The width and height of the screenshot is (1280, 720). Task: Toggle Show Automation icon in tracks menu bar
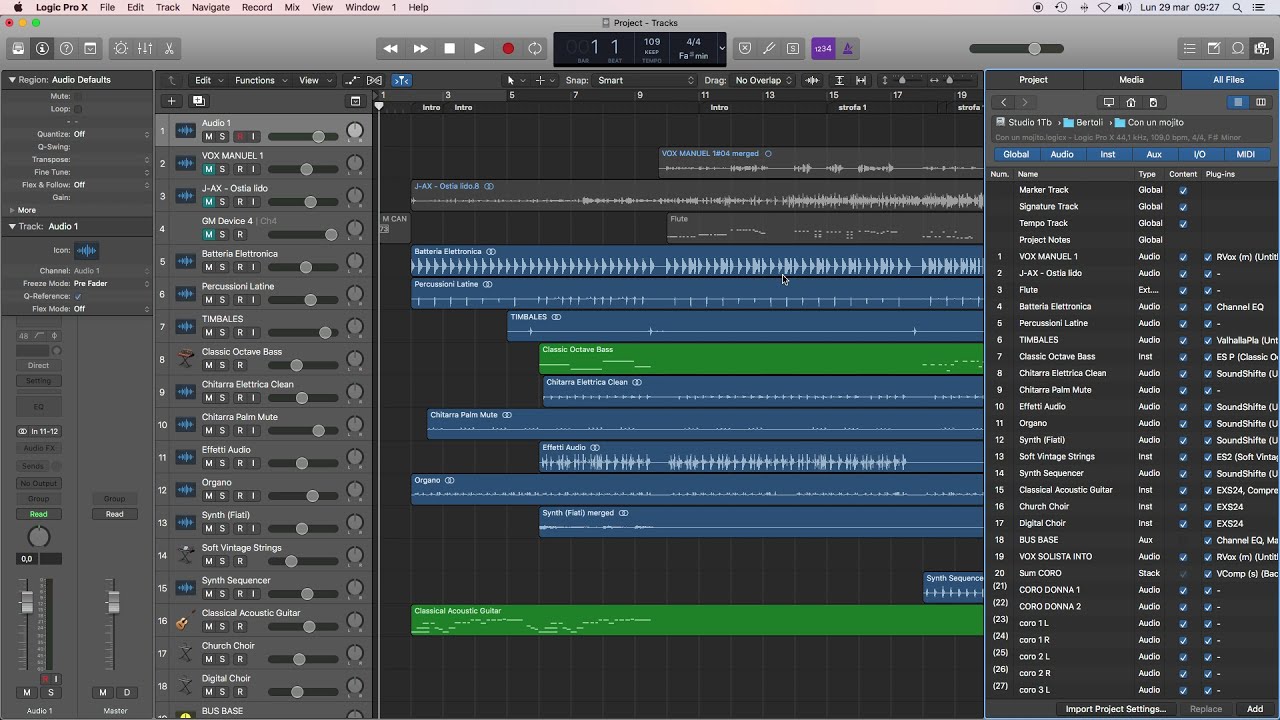point(352,80)
